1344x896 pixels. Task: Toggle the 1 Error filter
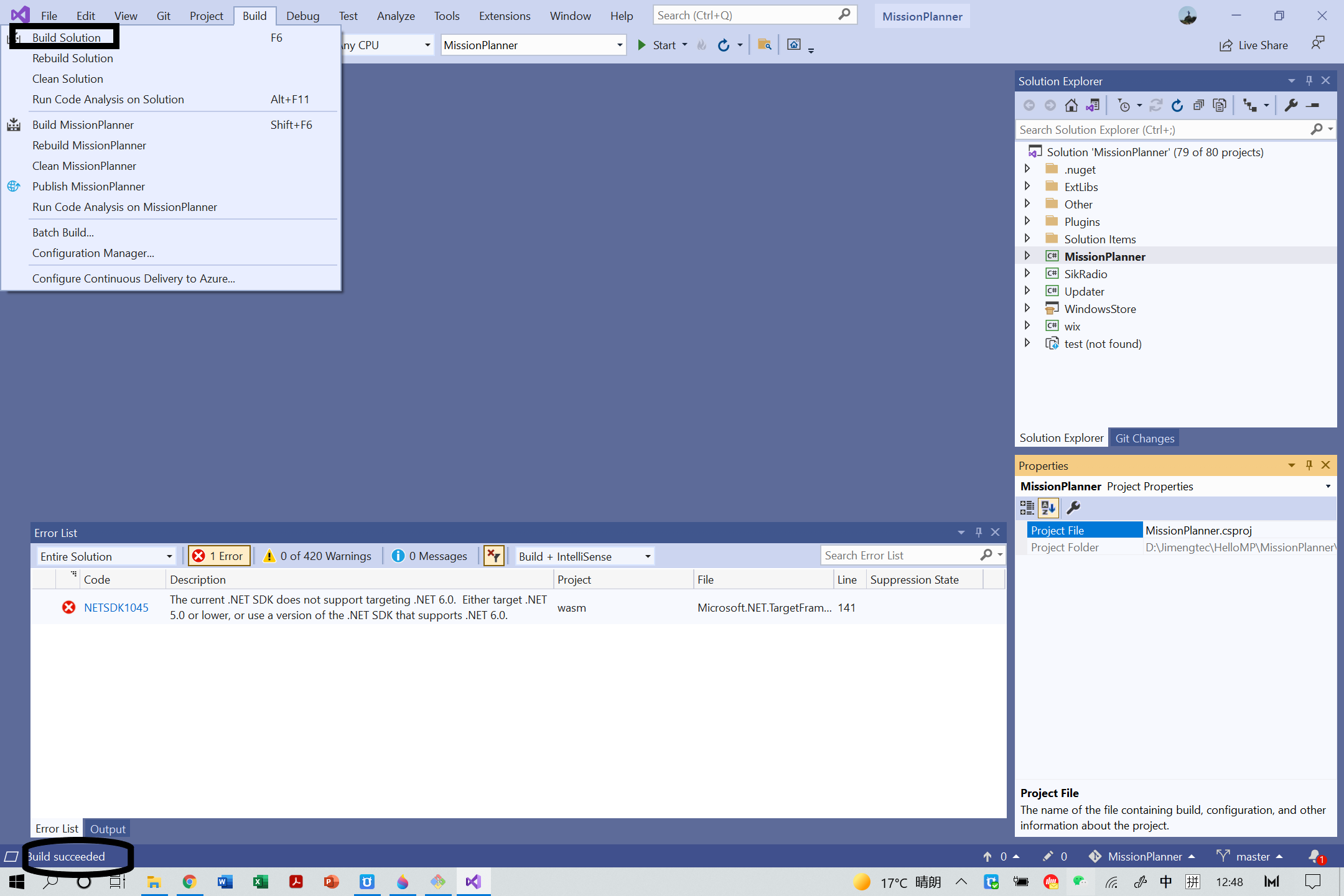(x=219, y=556)
